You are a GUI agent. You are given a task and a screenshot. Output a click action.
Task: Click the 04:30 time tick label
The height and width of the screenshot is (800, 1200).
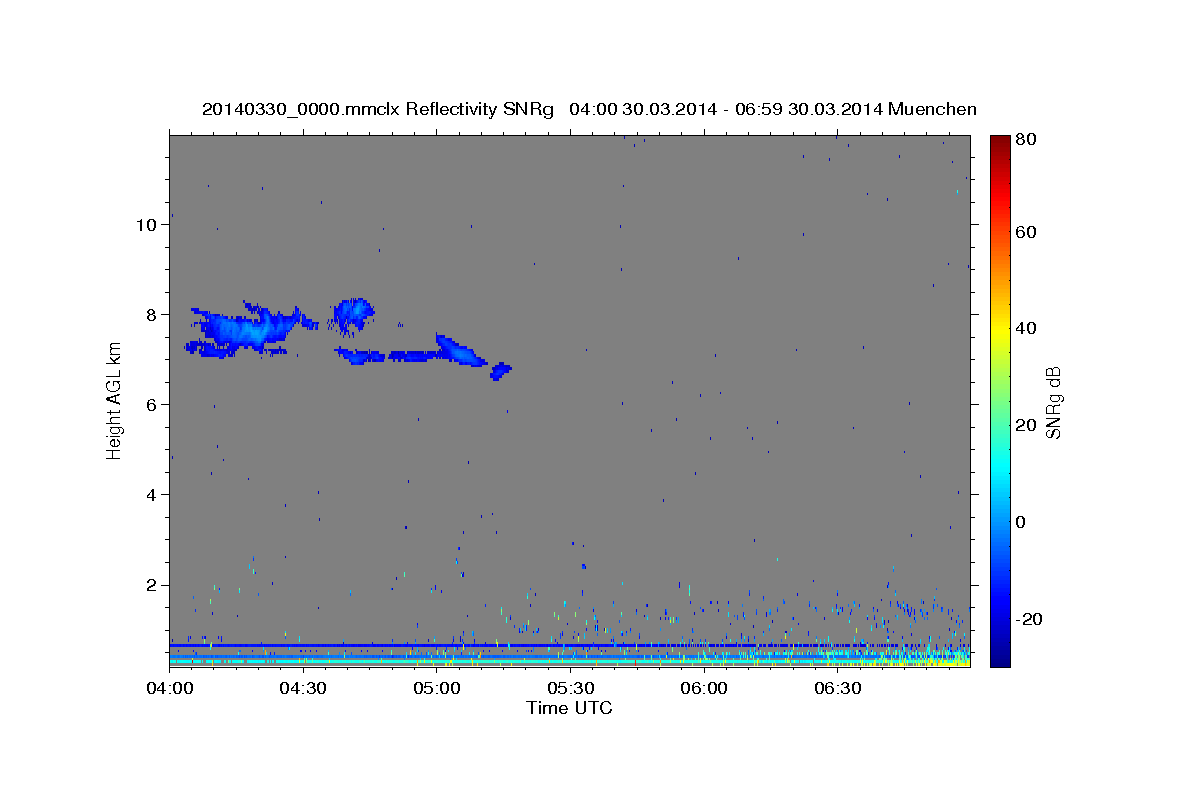coord(303,689)
